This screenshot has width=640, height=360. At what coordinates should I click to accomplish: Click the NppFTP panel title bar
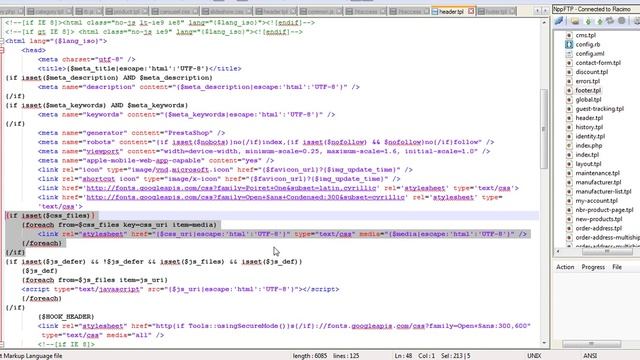pos(596,9)
